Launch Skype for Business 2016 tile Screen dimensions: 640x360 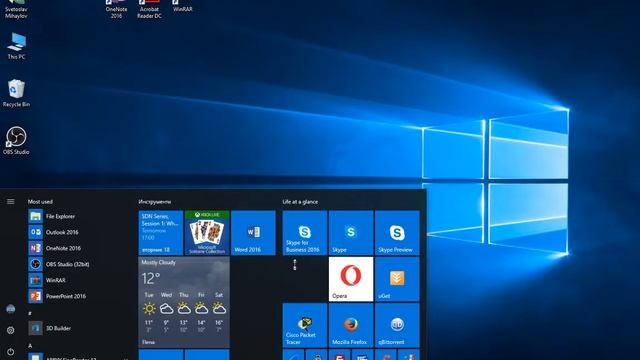(x=305, y=233)
